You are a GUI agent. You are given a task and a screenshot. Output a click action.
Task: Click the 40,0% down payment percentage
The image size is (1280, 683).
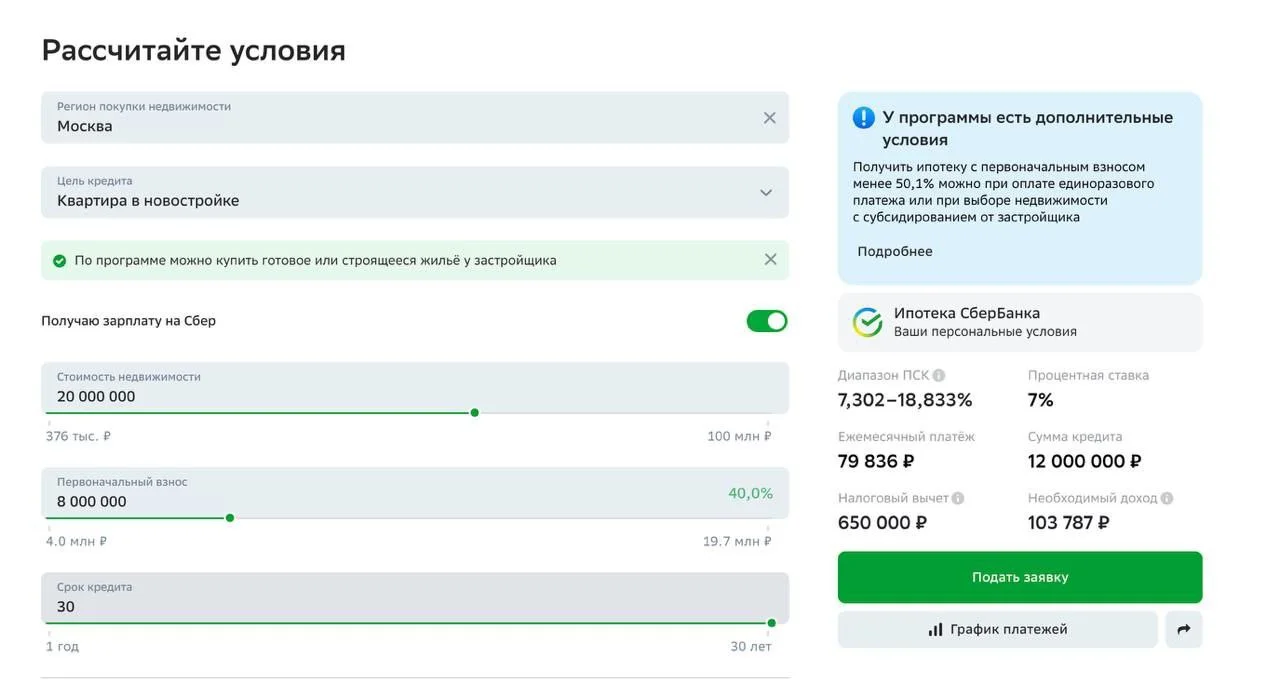pos(750,493)
